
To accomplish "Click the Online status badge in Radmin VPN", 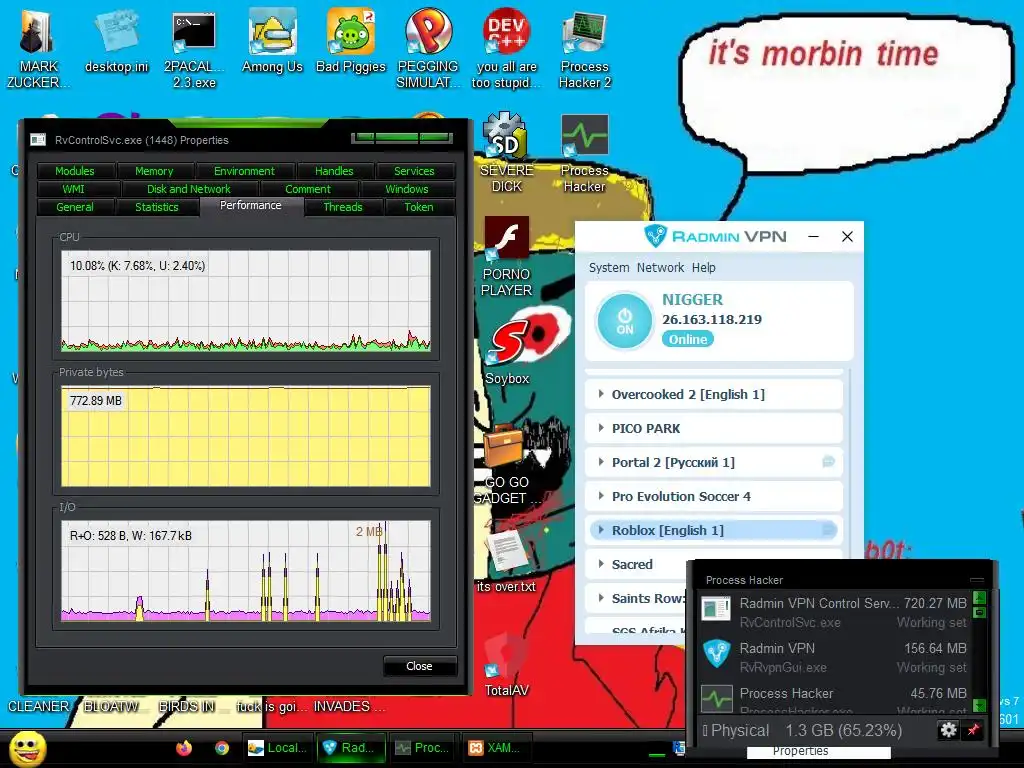I will click(x=688, y=340).
